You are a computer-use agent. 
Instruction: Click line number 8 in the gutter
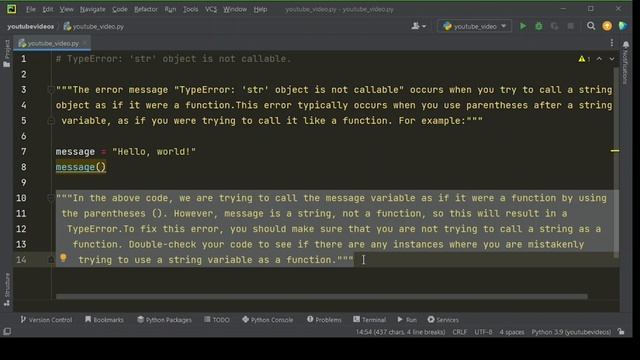[x=24, y=167]
